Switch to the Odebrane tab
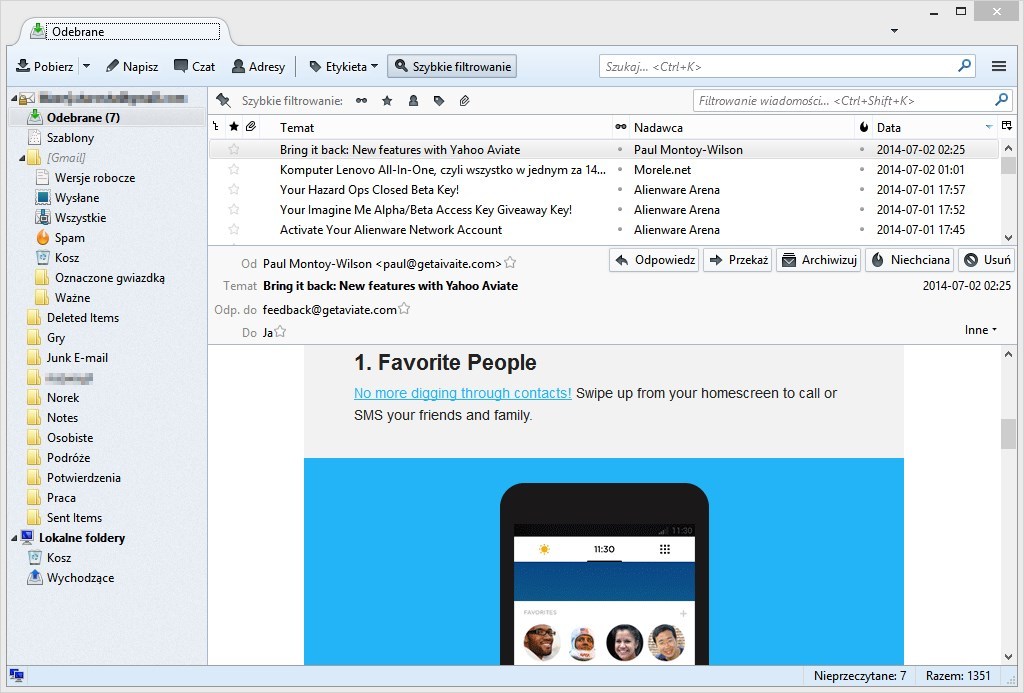This screenshot has height=693, width=1024. (x=125, y=31)
